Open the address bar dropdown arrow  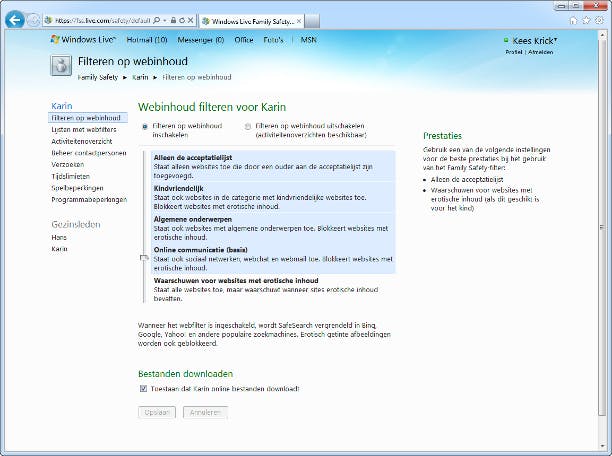(x=165, y=20)
